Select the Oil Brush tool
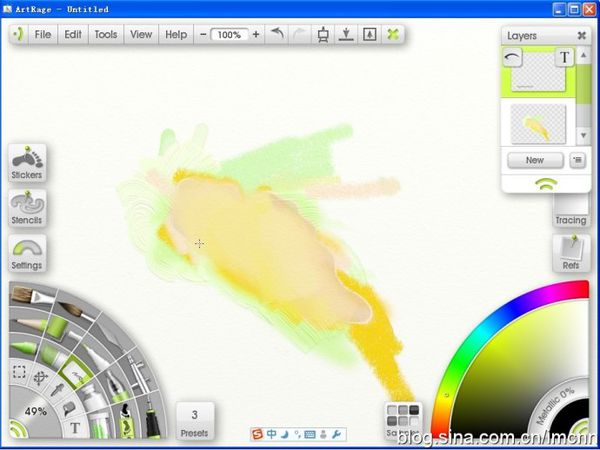Viewport: 600px width, 450px height. point(33,295)
